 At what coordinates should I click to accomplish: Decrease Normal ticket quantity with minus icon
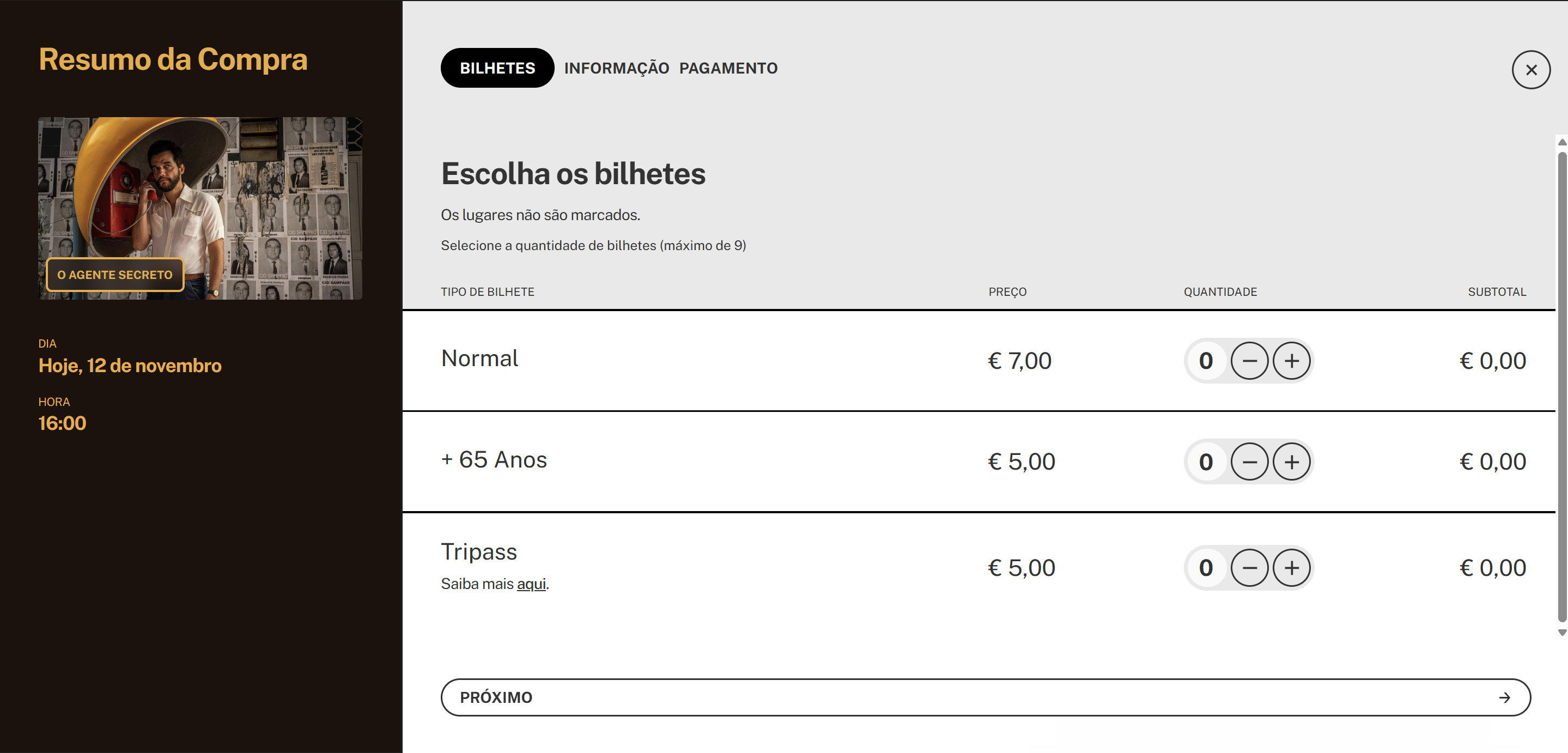[1249, 361]
